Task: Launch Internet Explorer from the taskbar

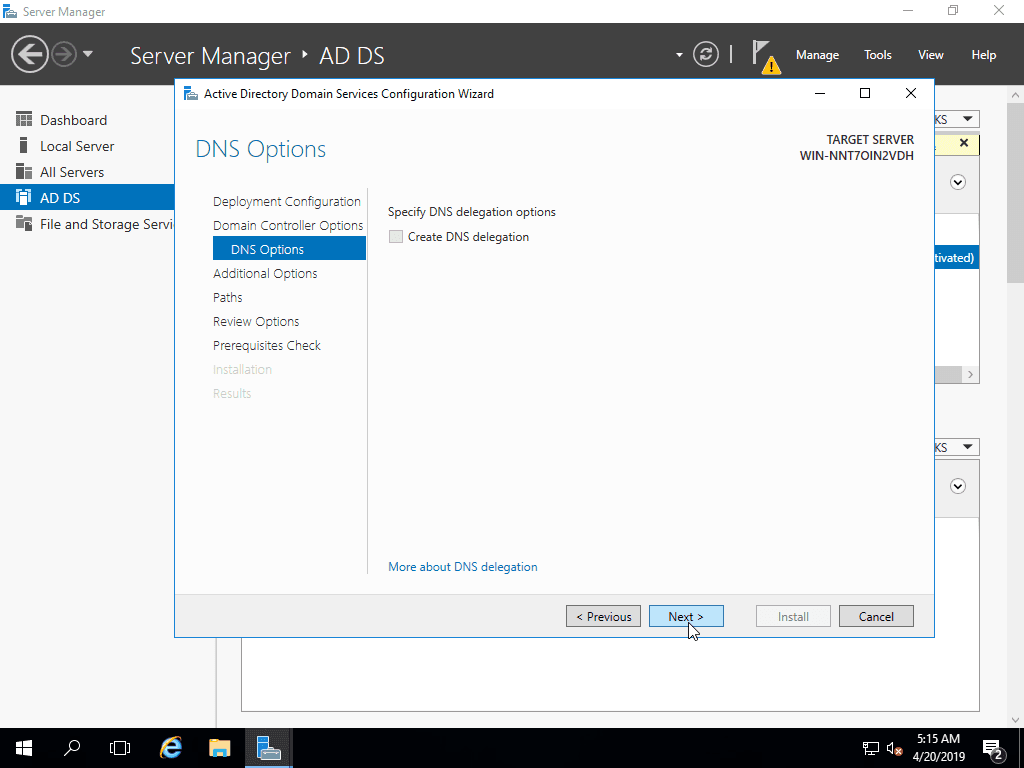Action: [x=170, y=748]
